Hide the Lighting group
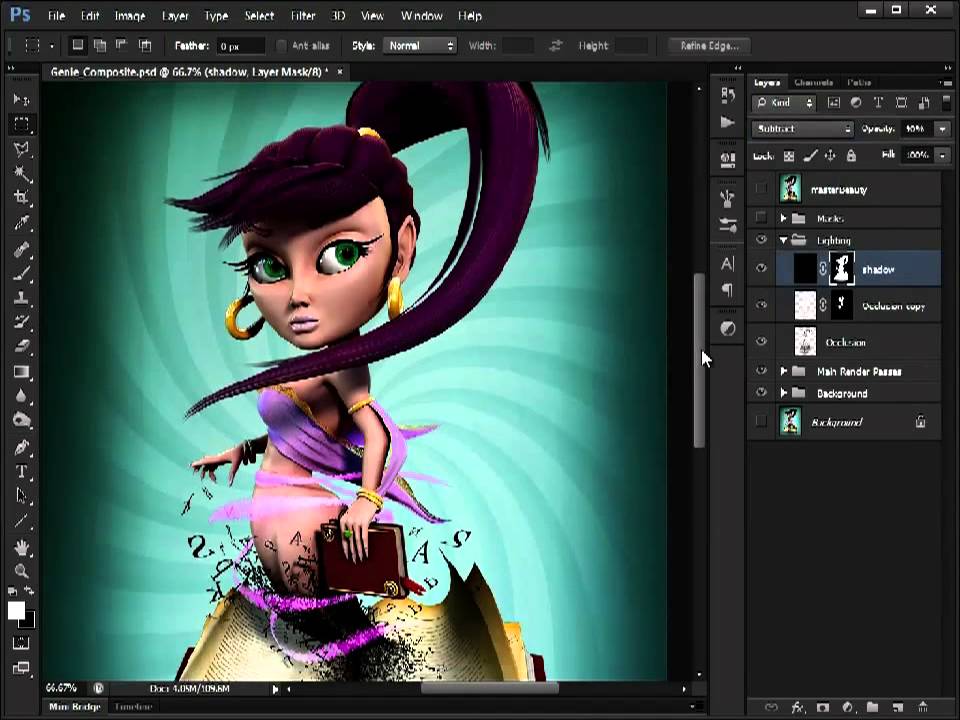 761,240
